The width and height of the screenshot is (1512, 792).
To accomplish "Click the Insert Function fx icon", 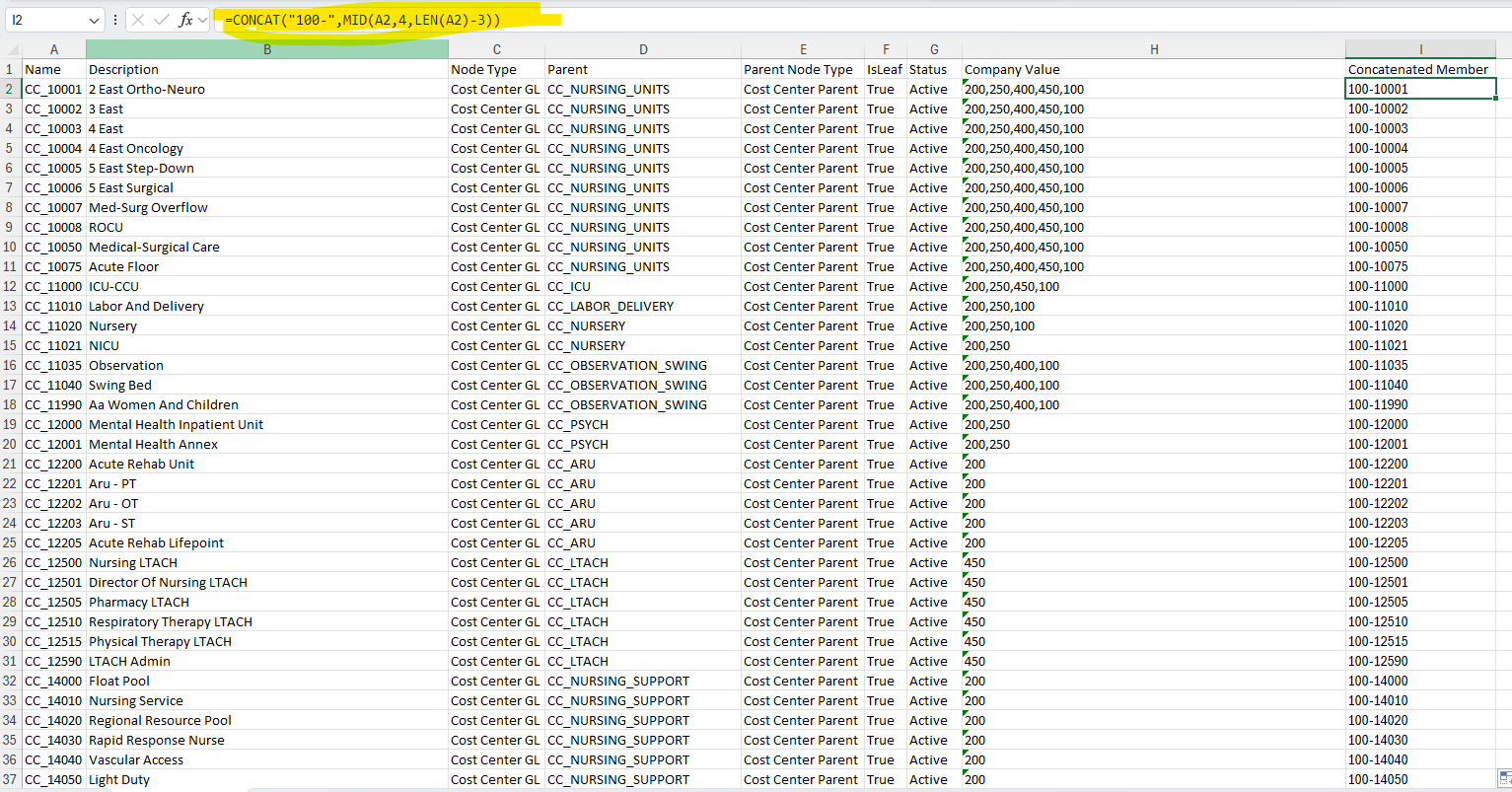I will pyautogui.click(x=185, y=20).
